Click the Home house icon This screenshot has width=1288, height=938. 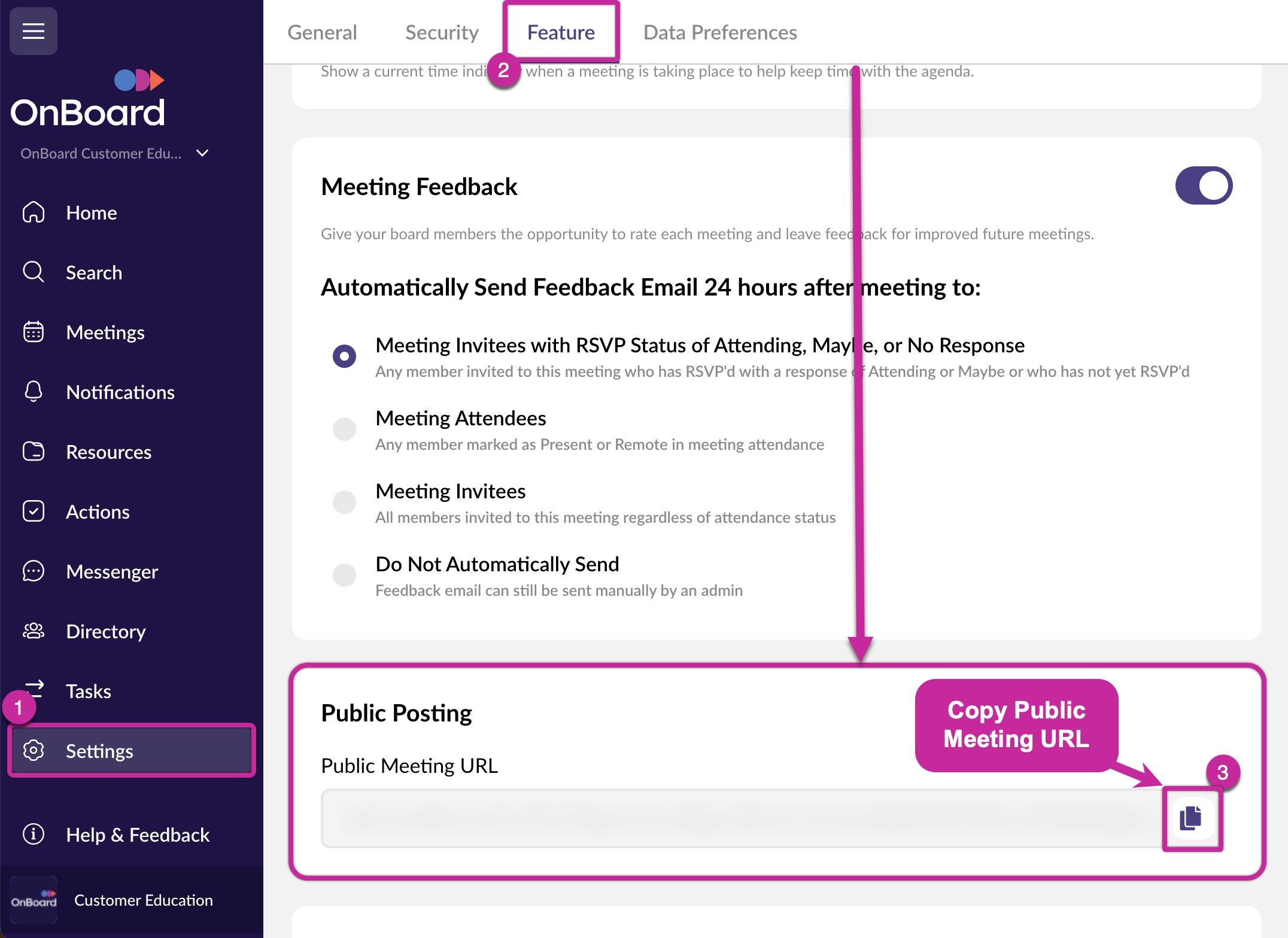coord(34,212)
